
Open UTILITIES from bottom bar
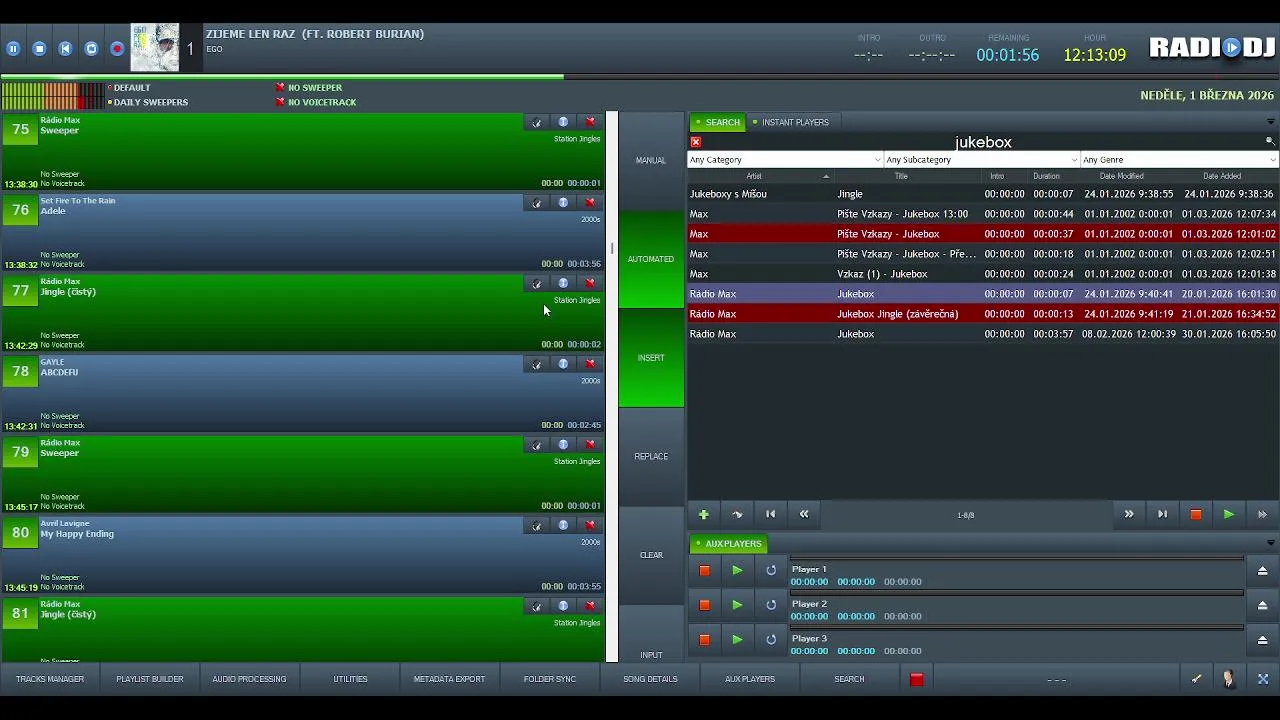click(350, 679)
